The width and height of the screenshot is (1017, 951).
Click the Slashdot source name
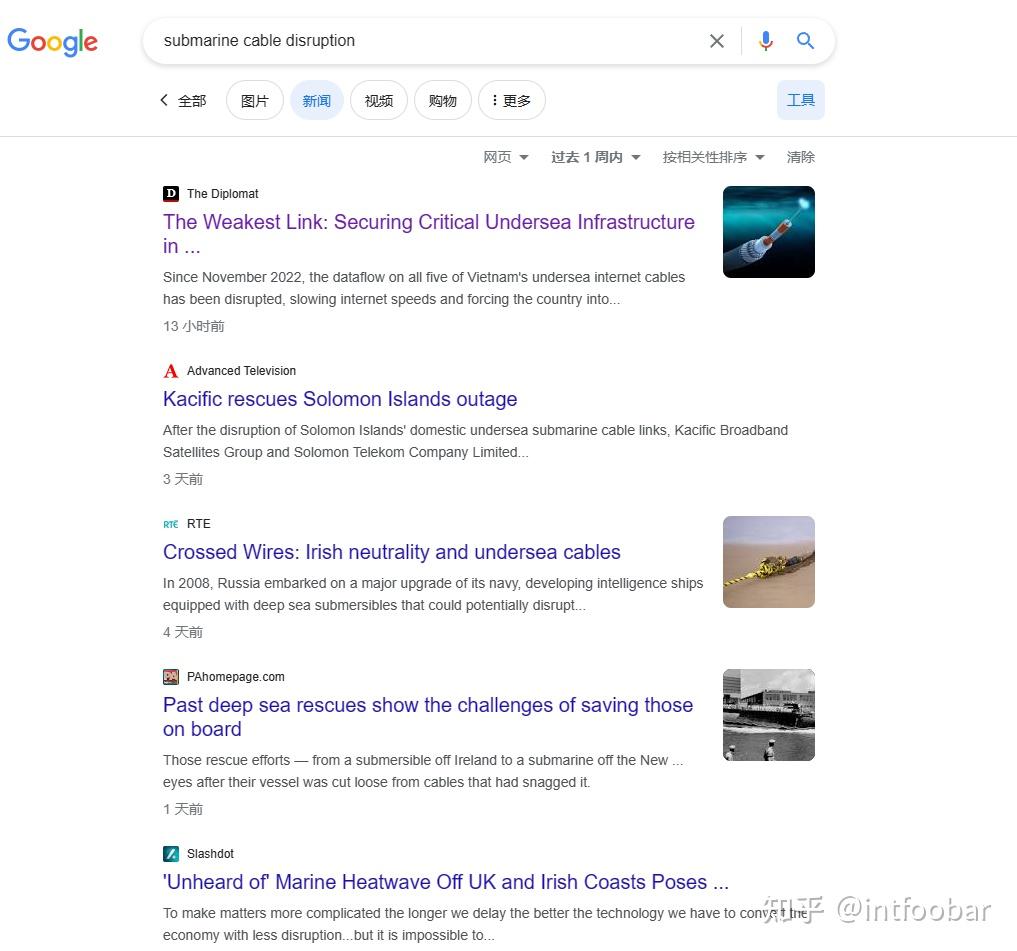(210, 854)
